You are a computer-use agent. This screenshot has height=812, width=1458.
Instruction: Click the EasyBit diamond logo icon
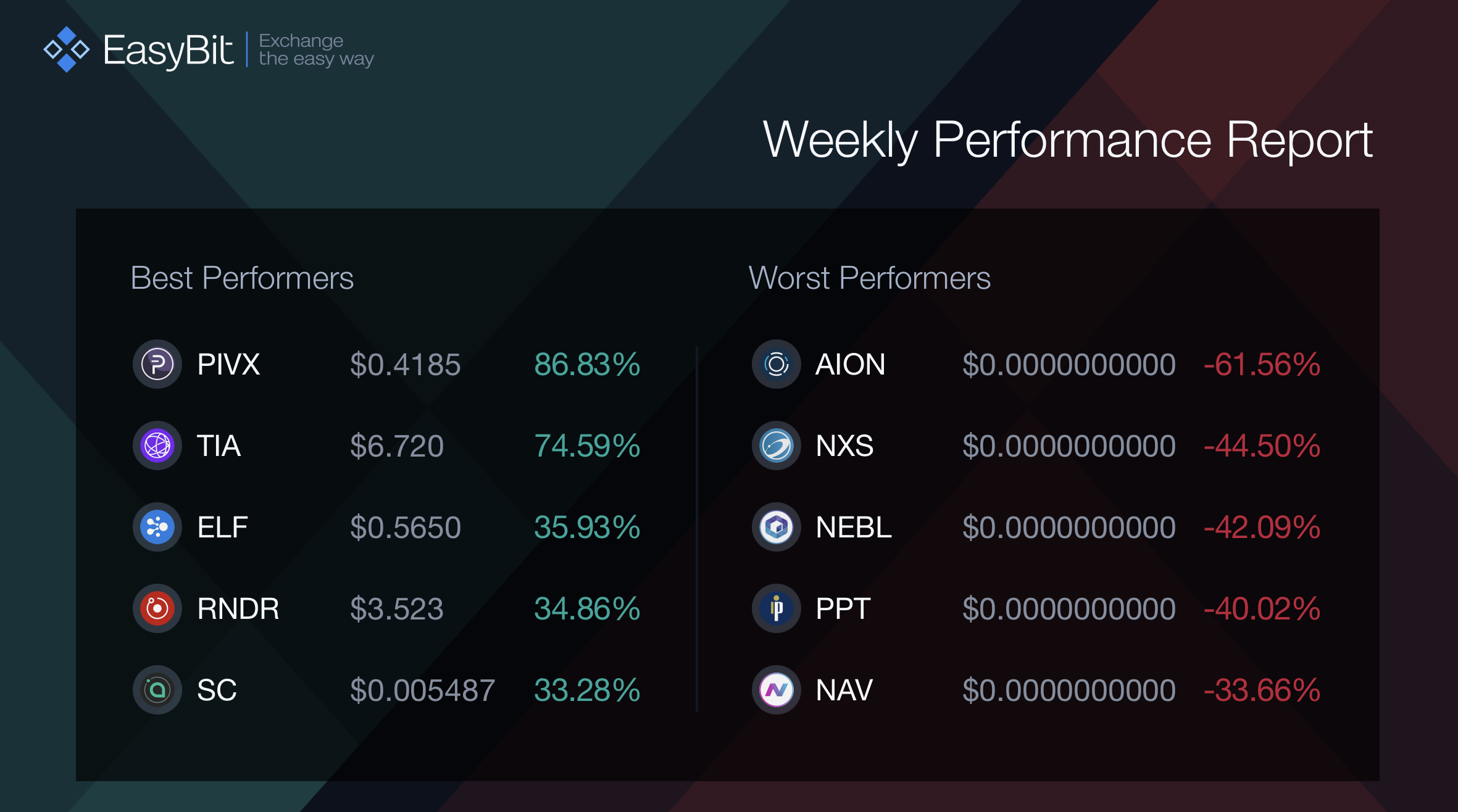pos(66,49)
